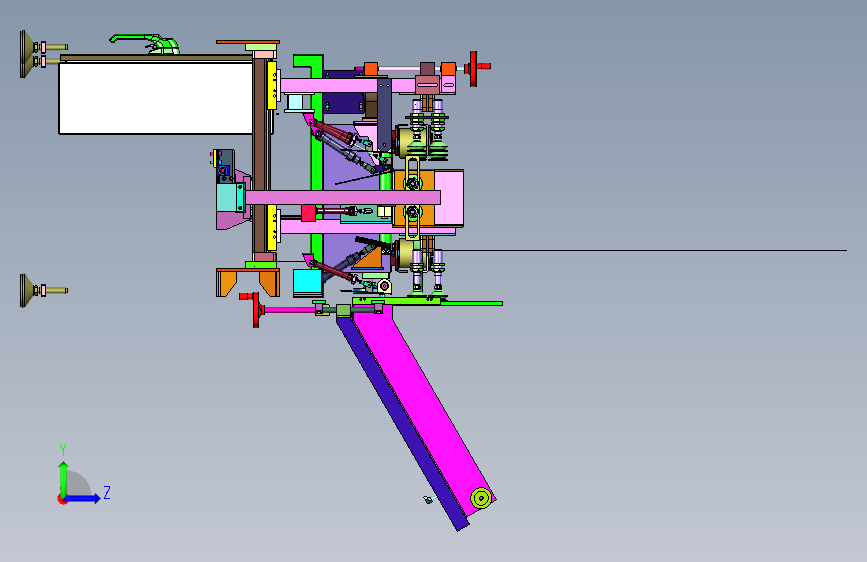The height and width of the screenshot is (562, 867).
Task: Select the large white rectangular panel
Action: (155, 98)
